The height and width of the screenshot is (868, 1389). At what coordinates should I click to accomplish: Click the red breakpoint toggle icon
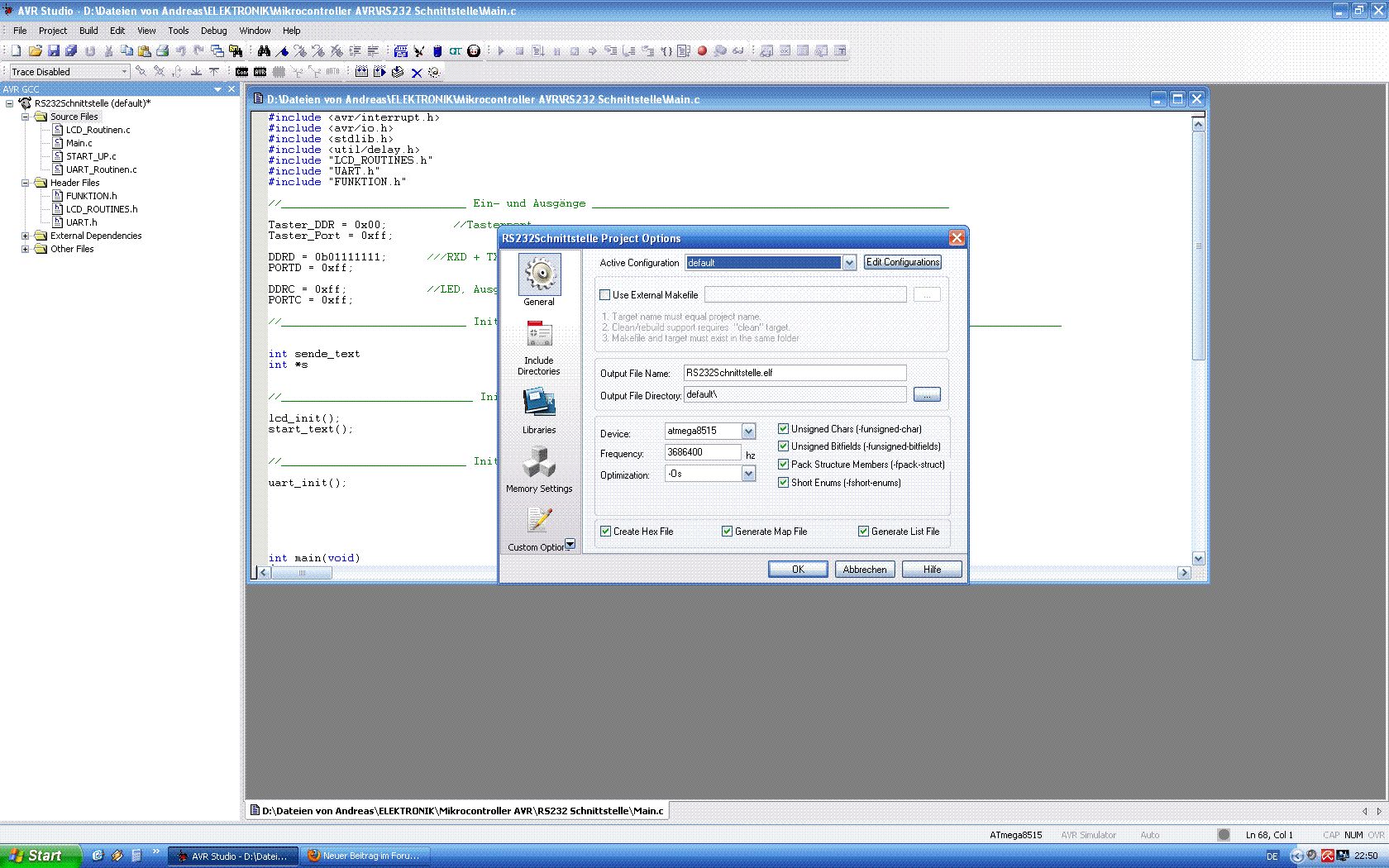[702, 51]
